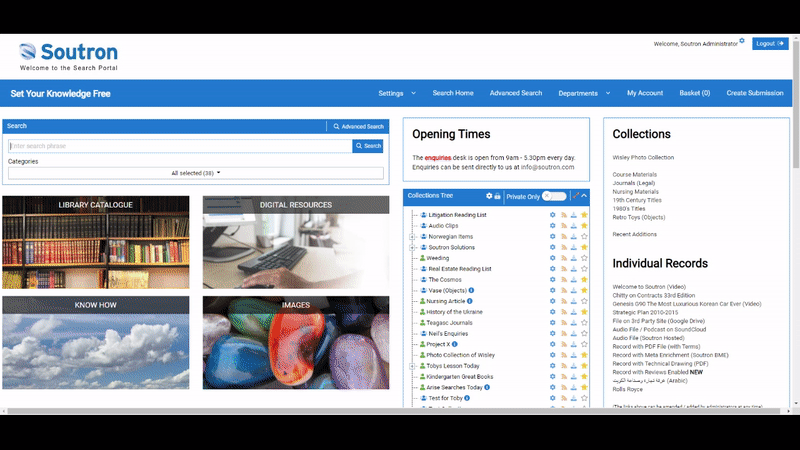The height and width of the screenshot is (450, 800).
Task: Open Collections Tree header settings gear
Action: click(489, 196)
